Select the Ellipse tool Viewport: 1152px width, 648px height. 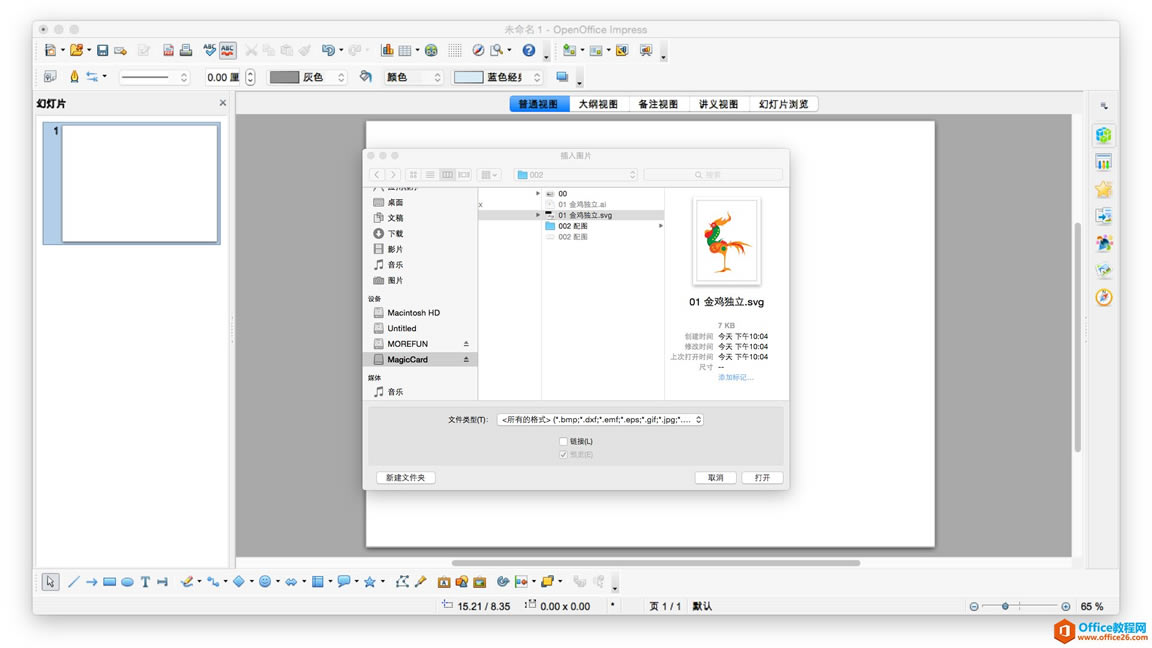tap(126, 580)
